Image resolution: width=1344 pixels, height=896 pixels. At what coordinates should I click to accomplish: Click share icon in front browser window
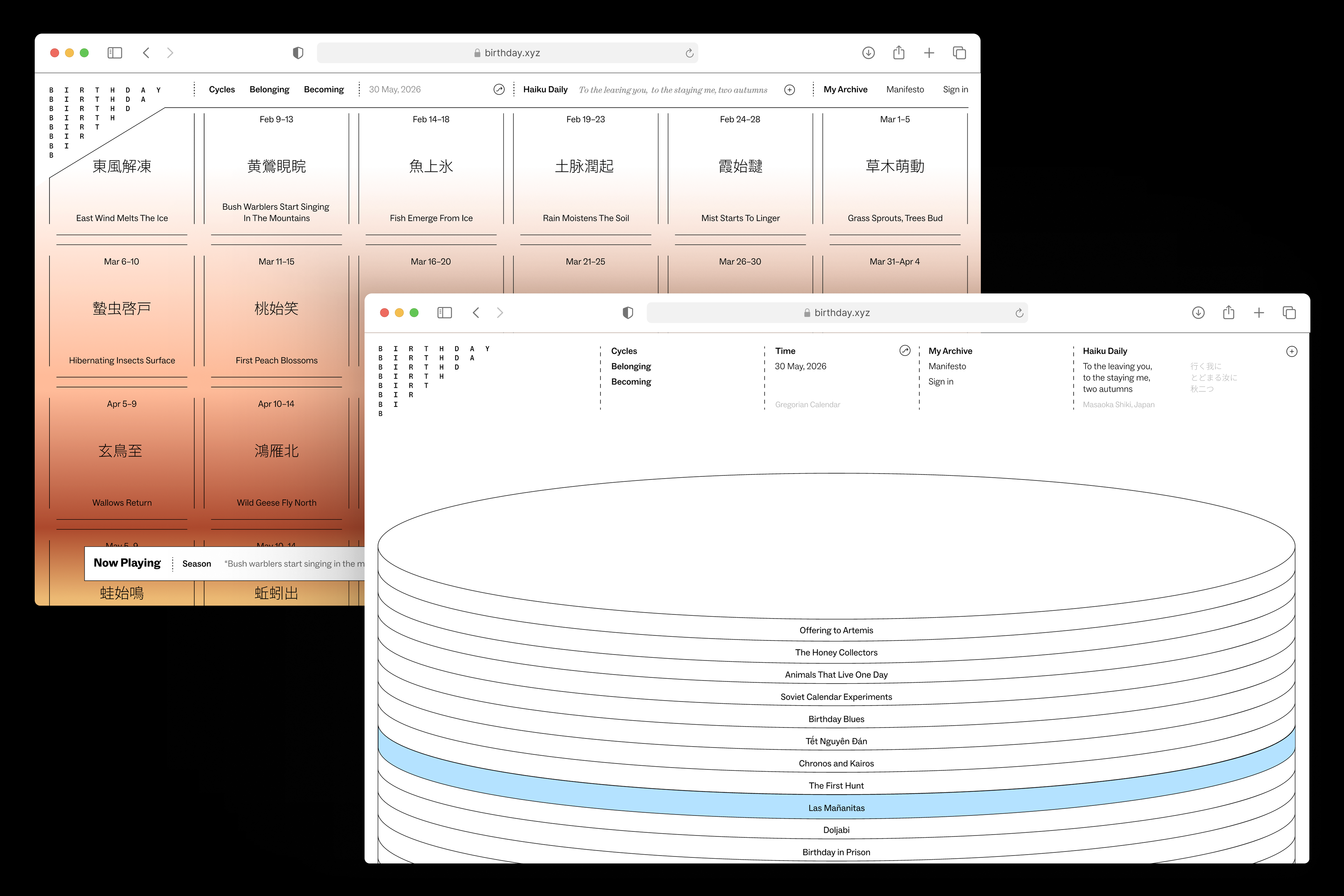coord(1229,312)
